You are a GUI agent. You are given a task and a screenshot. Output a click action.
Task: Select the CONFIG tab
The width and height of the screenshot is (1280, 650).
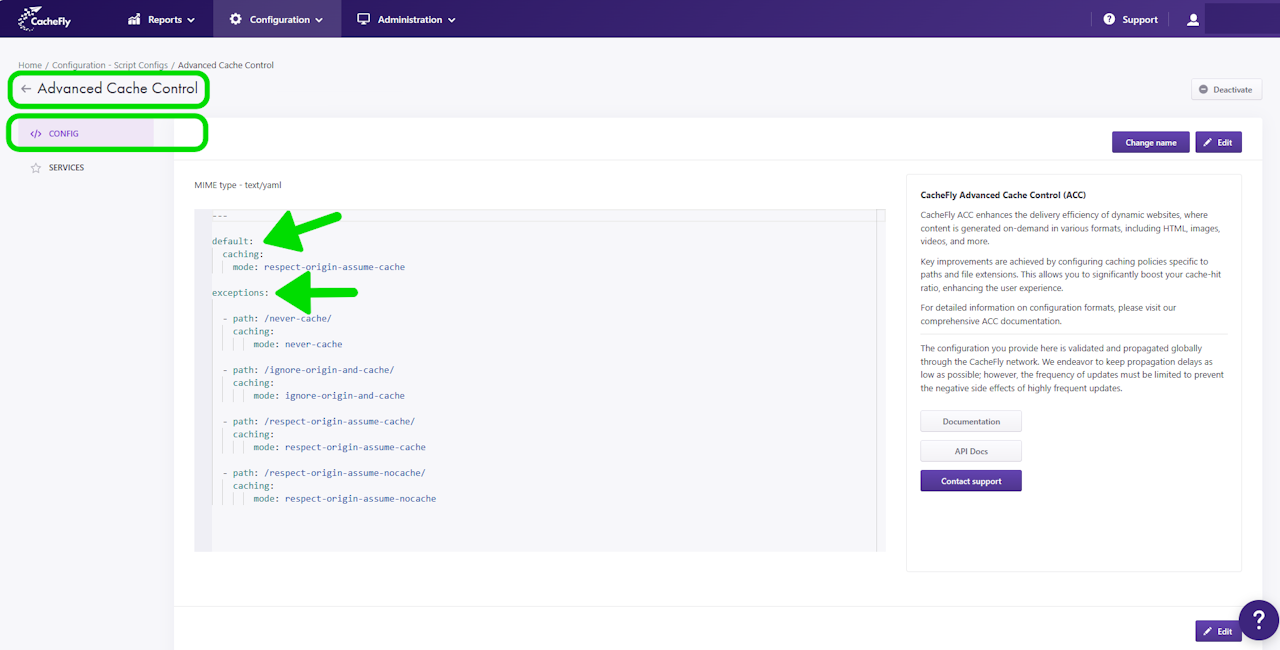click(x=86, y=133)
